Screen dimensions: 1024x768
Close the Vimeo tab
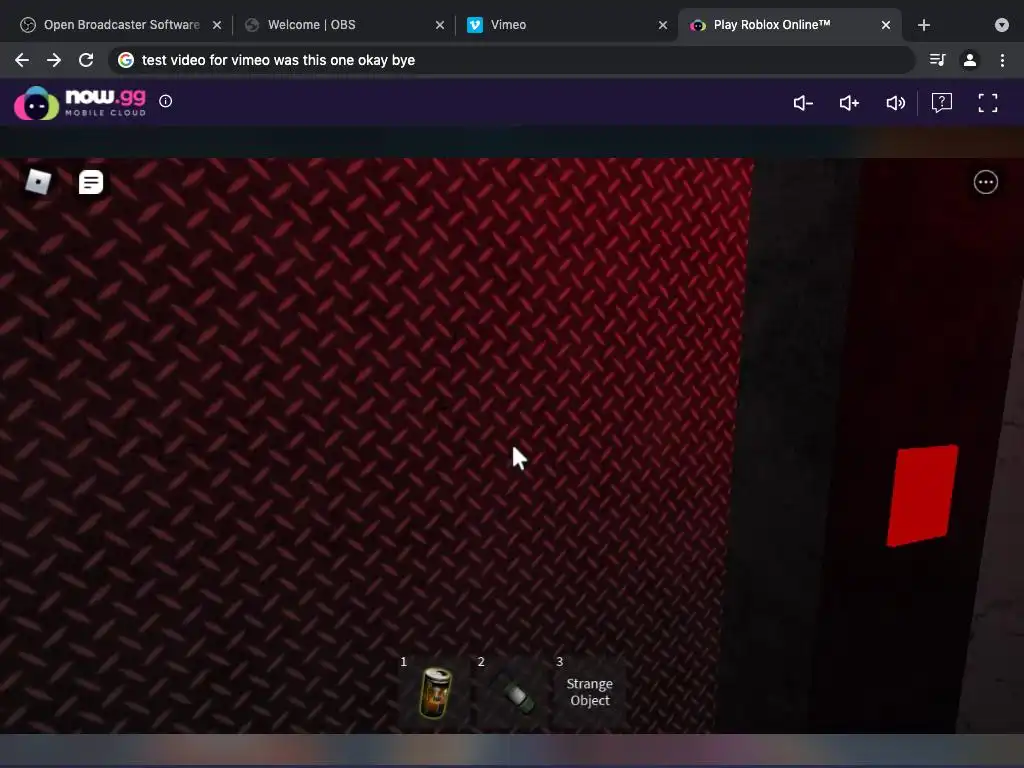pyautogui.click(x=663, y=25)
